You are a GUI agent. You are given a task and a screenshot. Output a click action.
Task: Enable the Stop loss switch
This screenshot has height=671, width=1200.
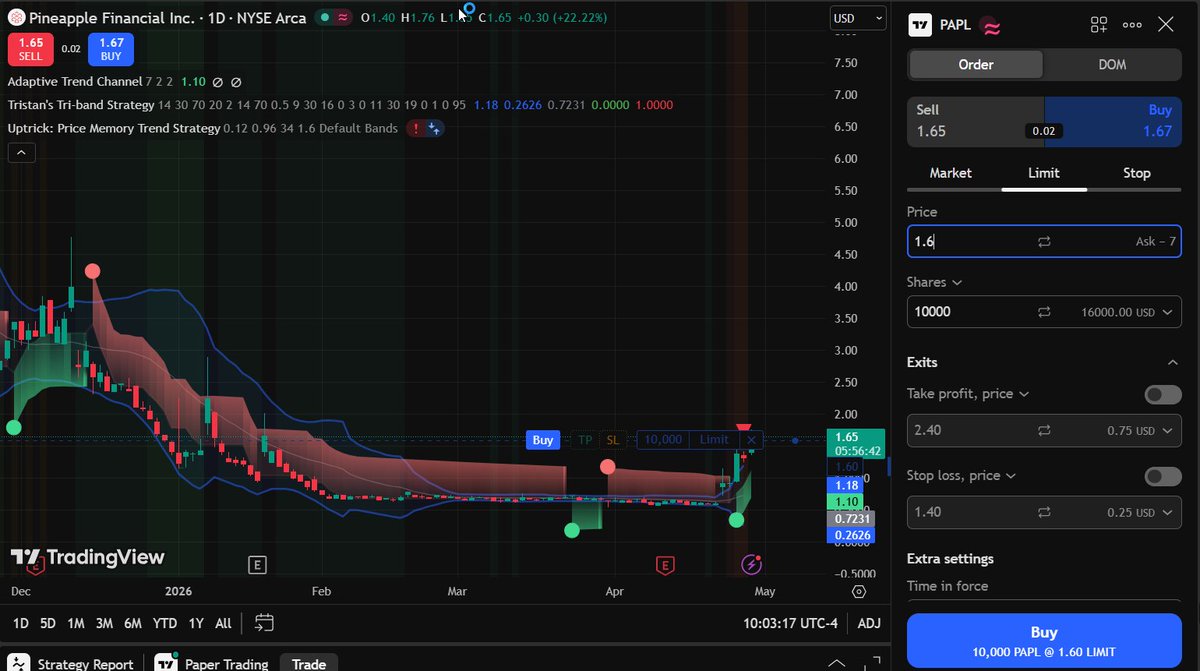(1163, 477)
